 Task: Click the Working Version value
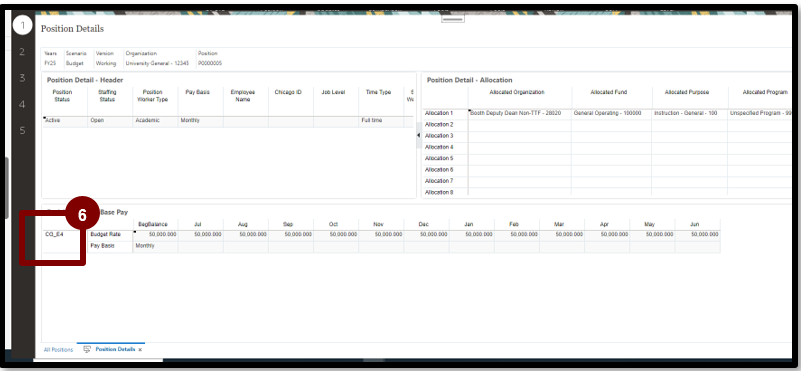click(x=106, y=63)
